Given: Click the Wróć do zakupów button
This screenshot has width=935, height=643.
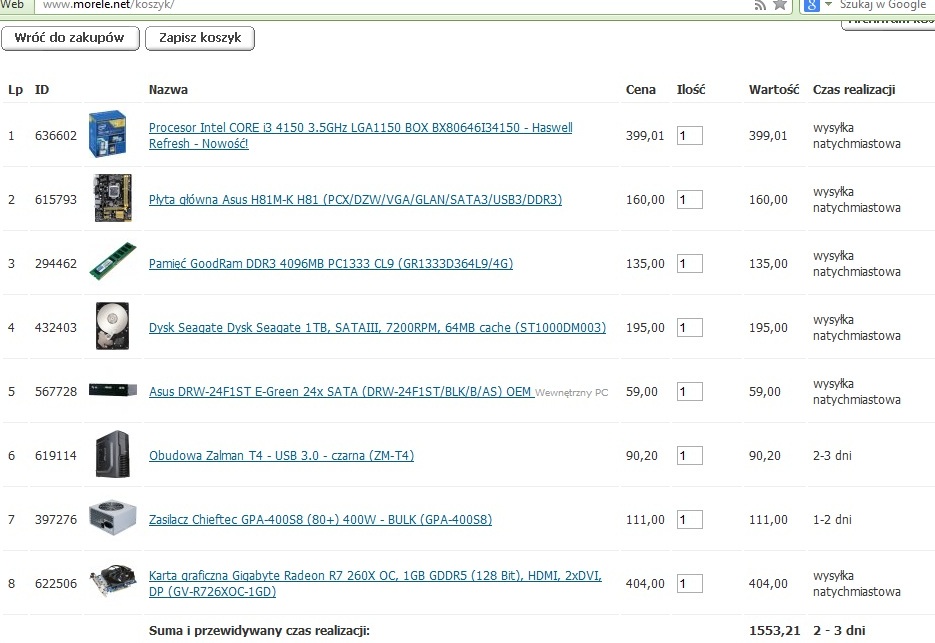Looking at the screenshot, I should pyautogui.click(x=70, y=38).
